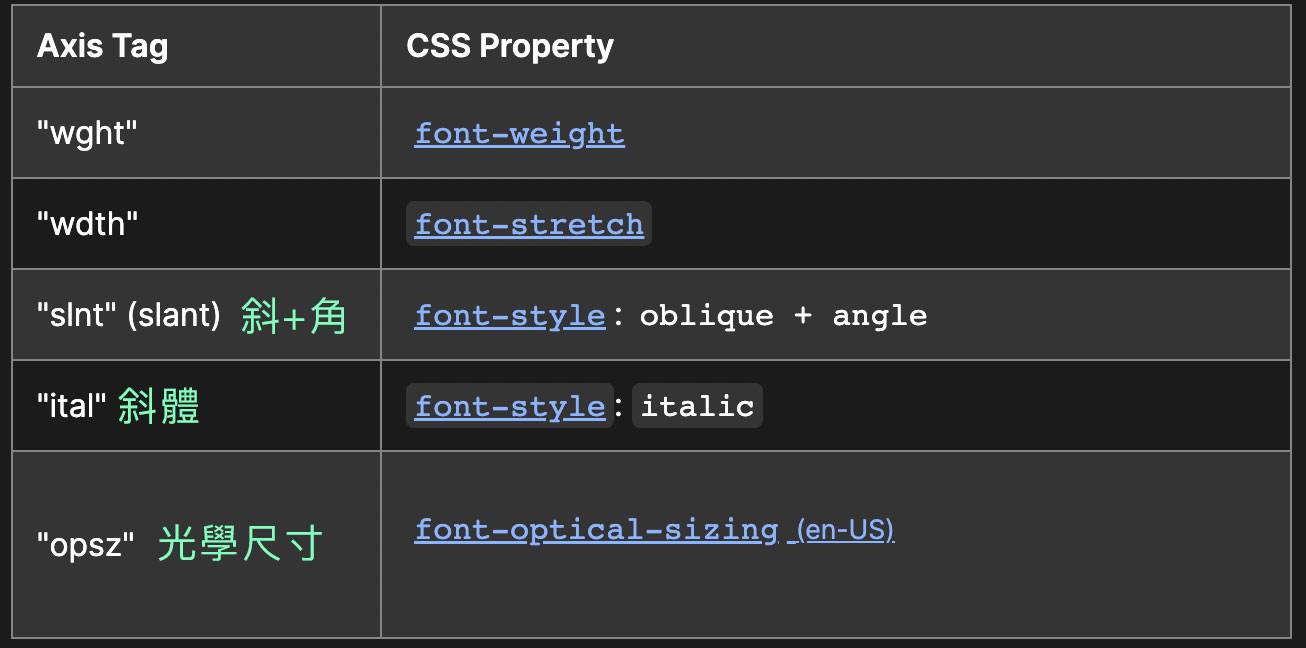1306x648 pixels.
Task: Click the Axis Tag column header
Action: click(102, 46)
